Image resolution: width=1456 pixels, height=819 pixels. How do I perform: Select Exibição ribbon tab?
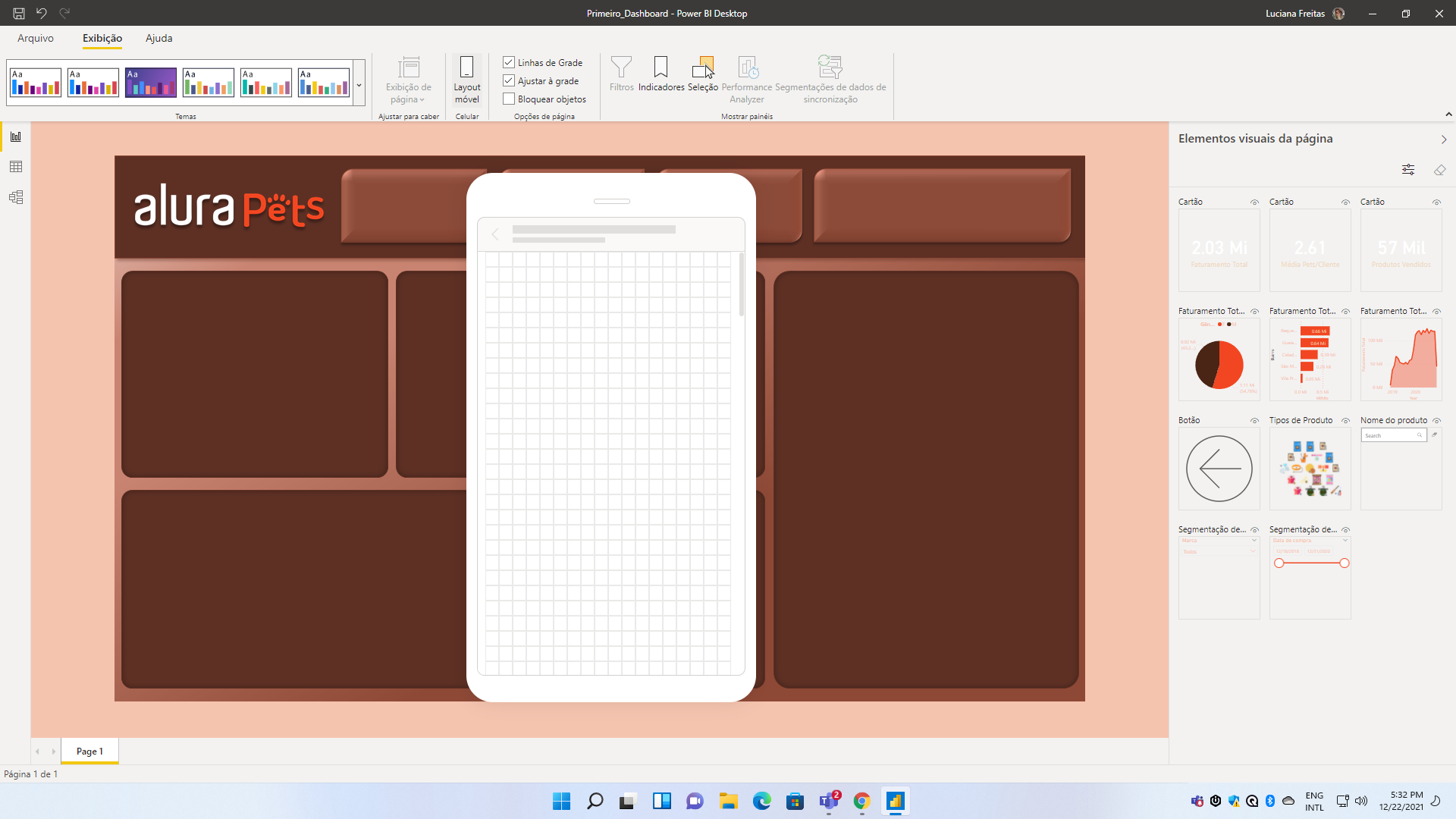coord(102,38)
